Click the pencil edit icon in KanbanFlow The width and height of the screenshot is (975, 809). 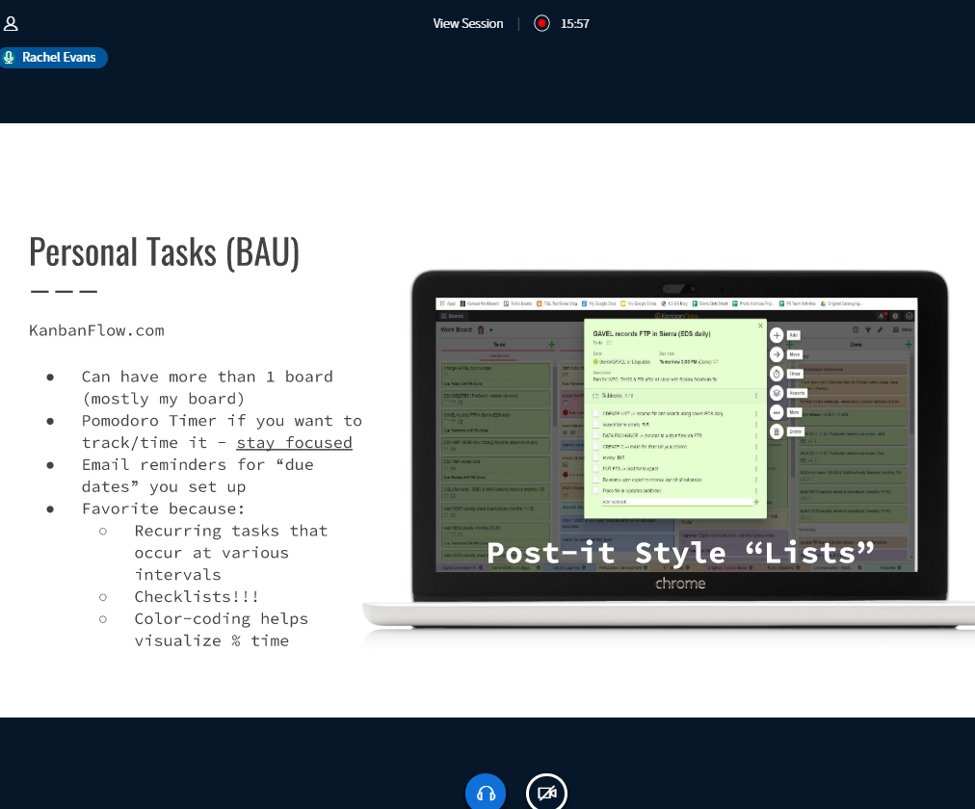tap(880, 330)
